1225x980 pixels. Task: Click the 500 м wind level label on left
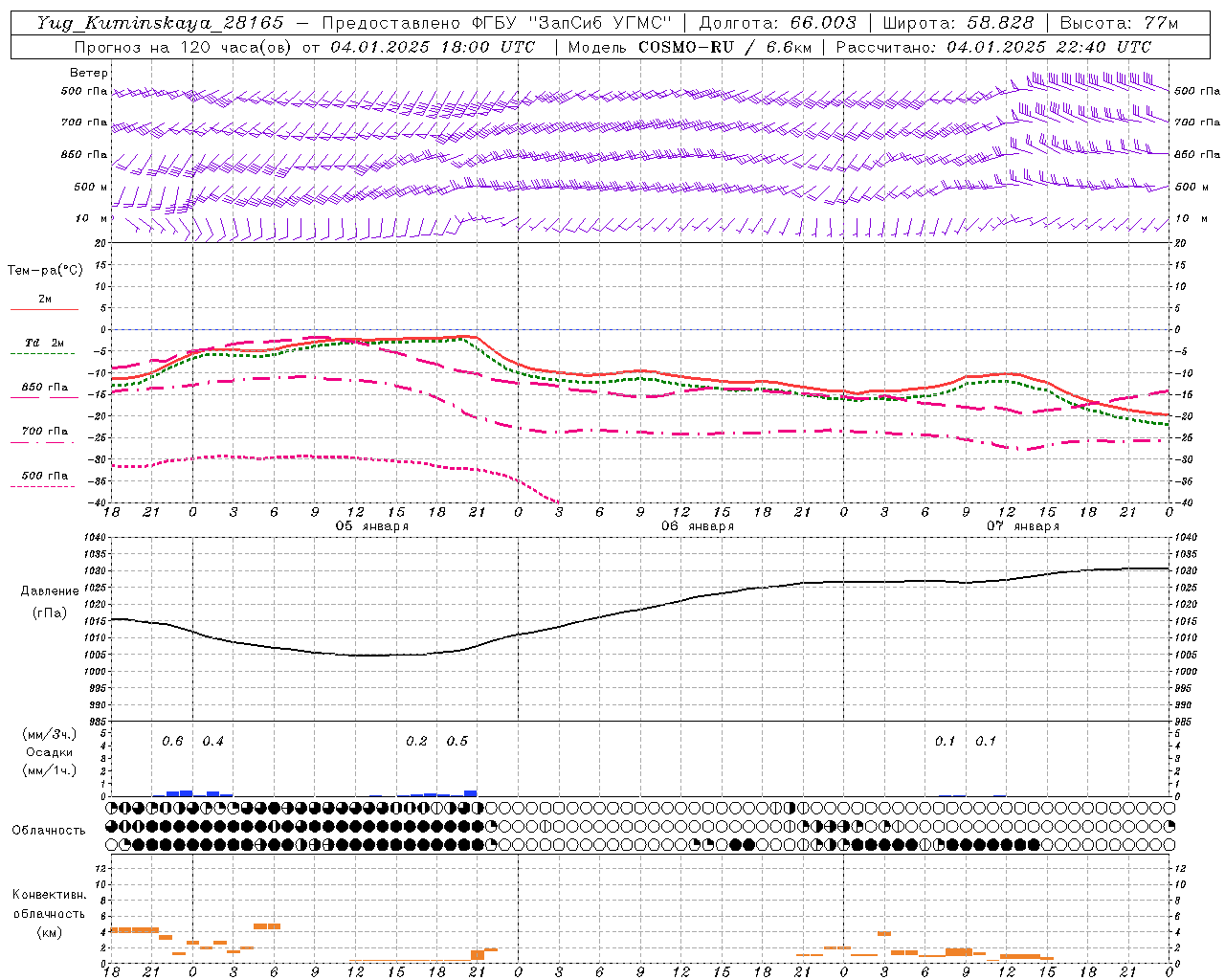[91, 187]
